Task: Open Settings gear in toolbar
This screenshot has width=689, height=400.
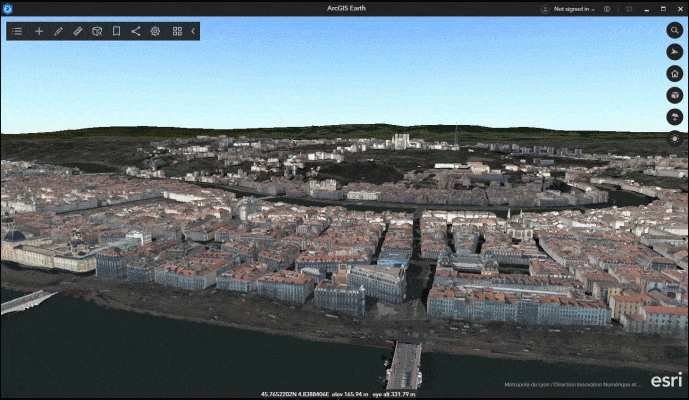Action: point(155,31)
